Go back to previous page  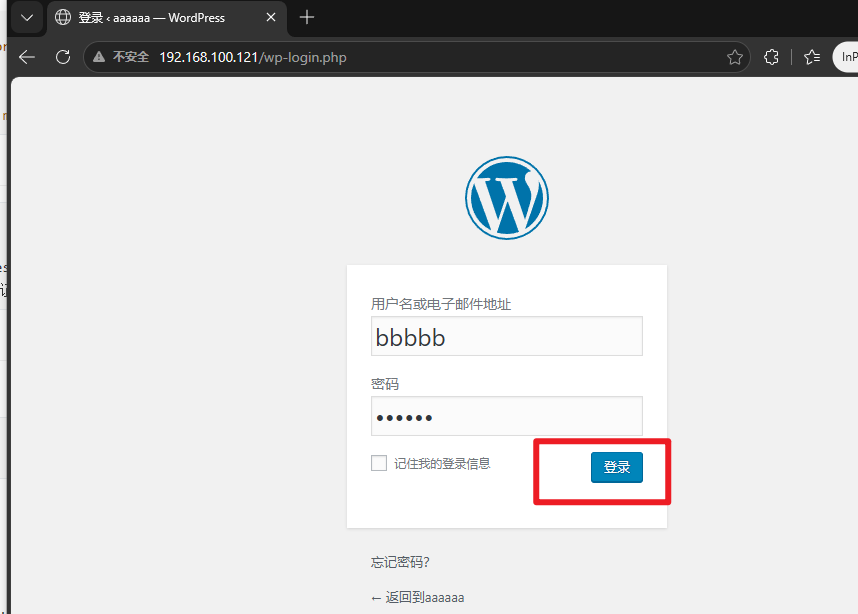[27, 57]
